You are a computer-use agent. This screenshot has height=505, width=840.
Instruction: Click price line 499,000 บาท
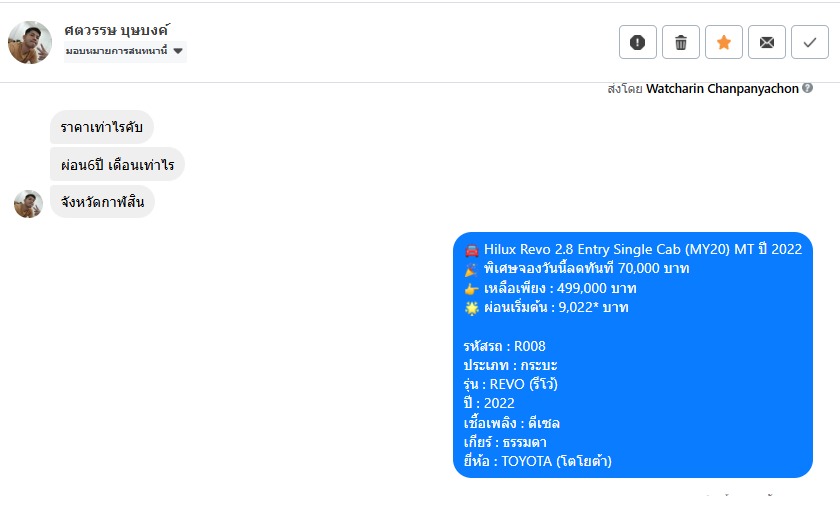coord(560,288)
